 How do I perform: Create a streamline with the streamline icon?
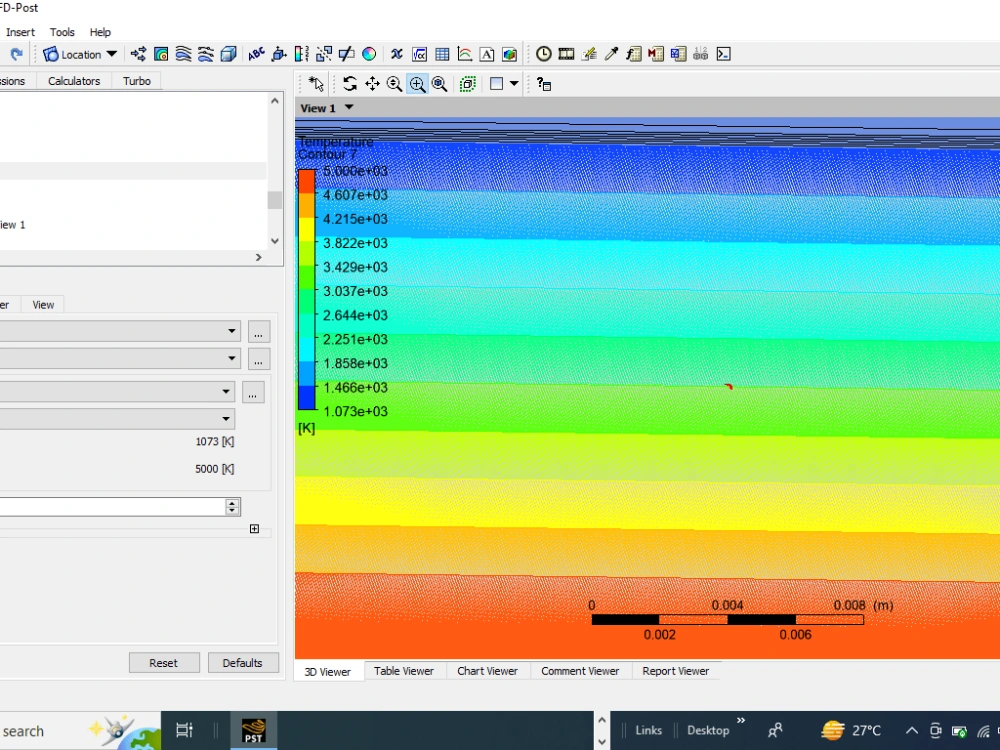coord(182,54)
